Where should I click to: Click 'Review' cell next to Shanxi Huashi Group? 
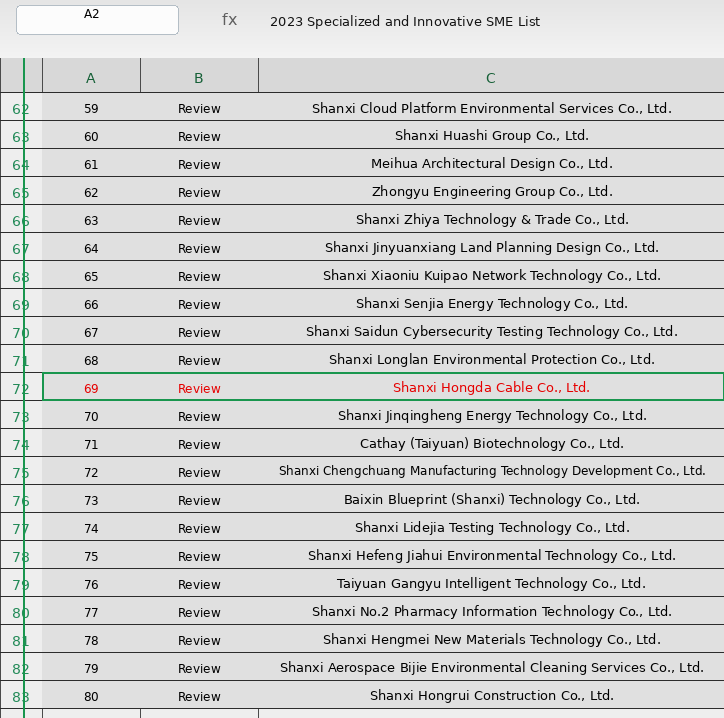(x=199, y=137)
